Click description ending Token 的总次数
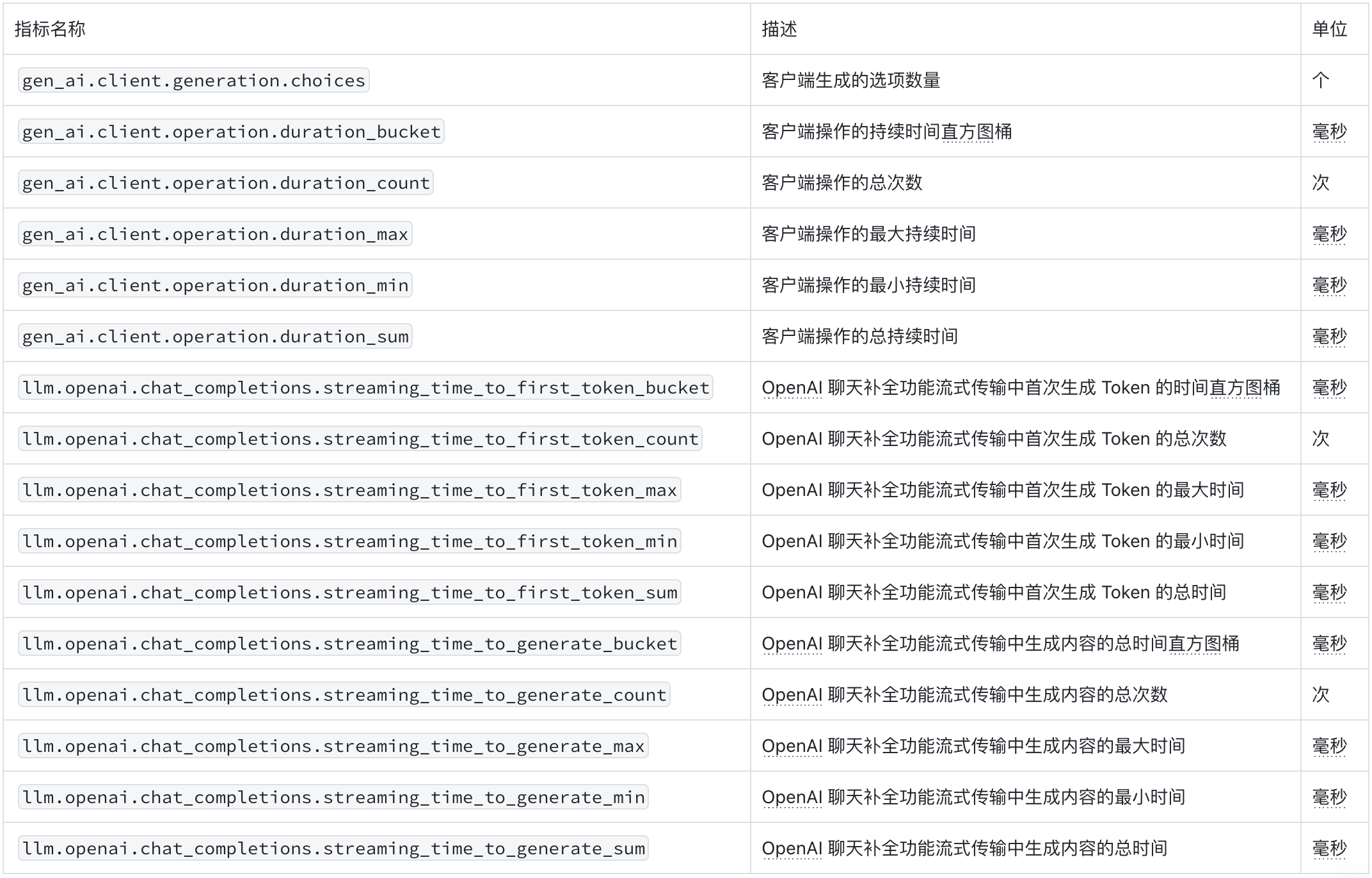This screenshot has width=1372, height=878. pyautogui.click(x=994, y=438)
